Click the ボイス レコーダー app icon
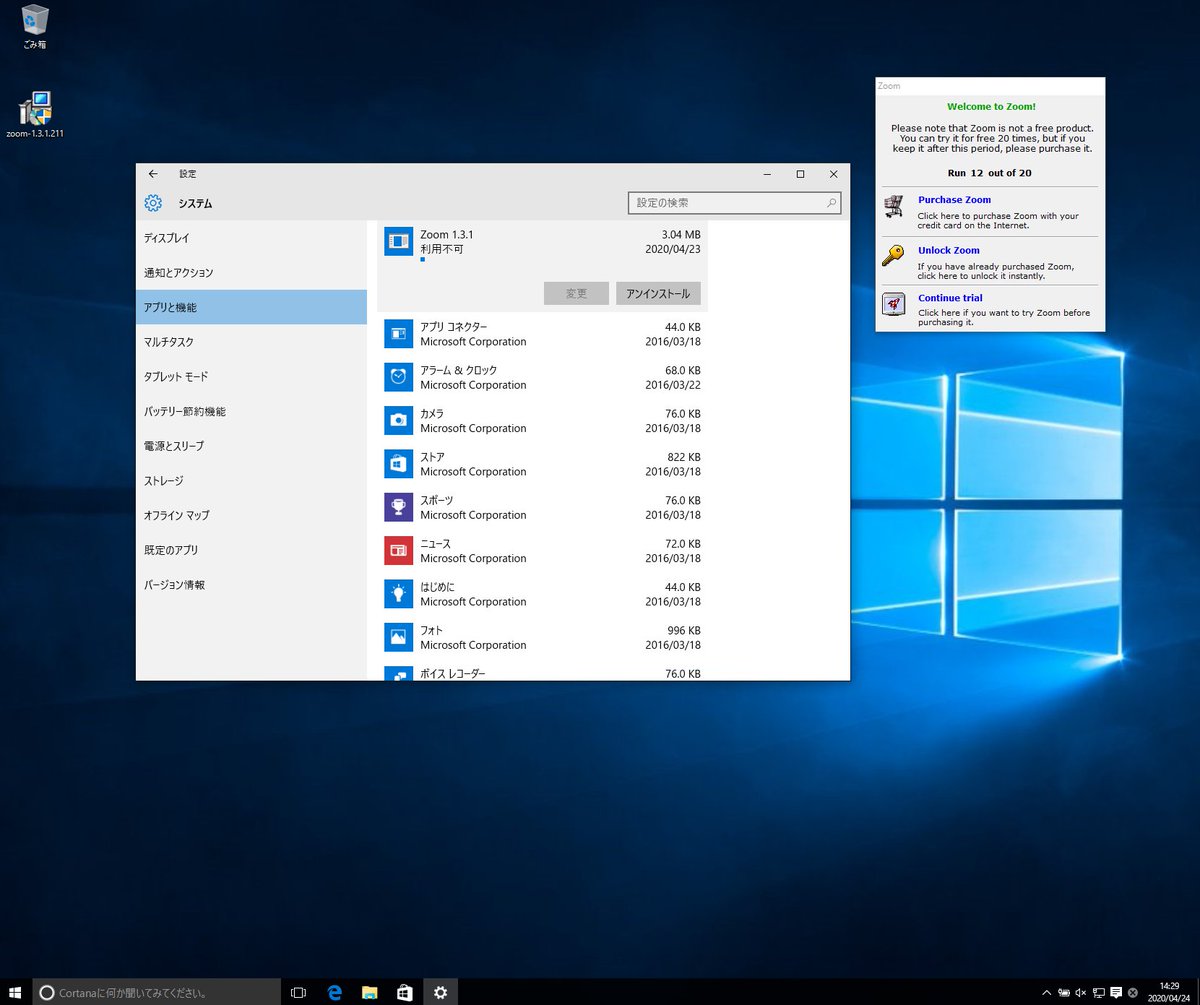1200x1005 pixels. pos(398,673)
